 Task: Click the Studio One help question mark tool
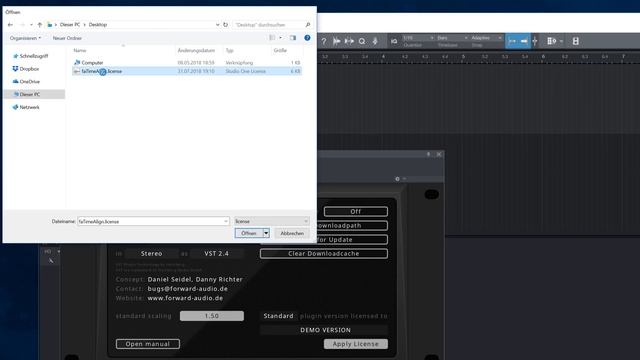[x=324, y=41]
